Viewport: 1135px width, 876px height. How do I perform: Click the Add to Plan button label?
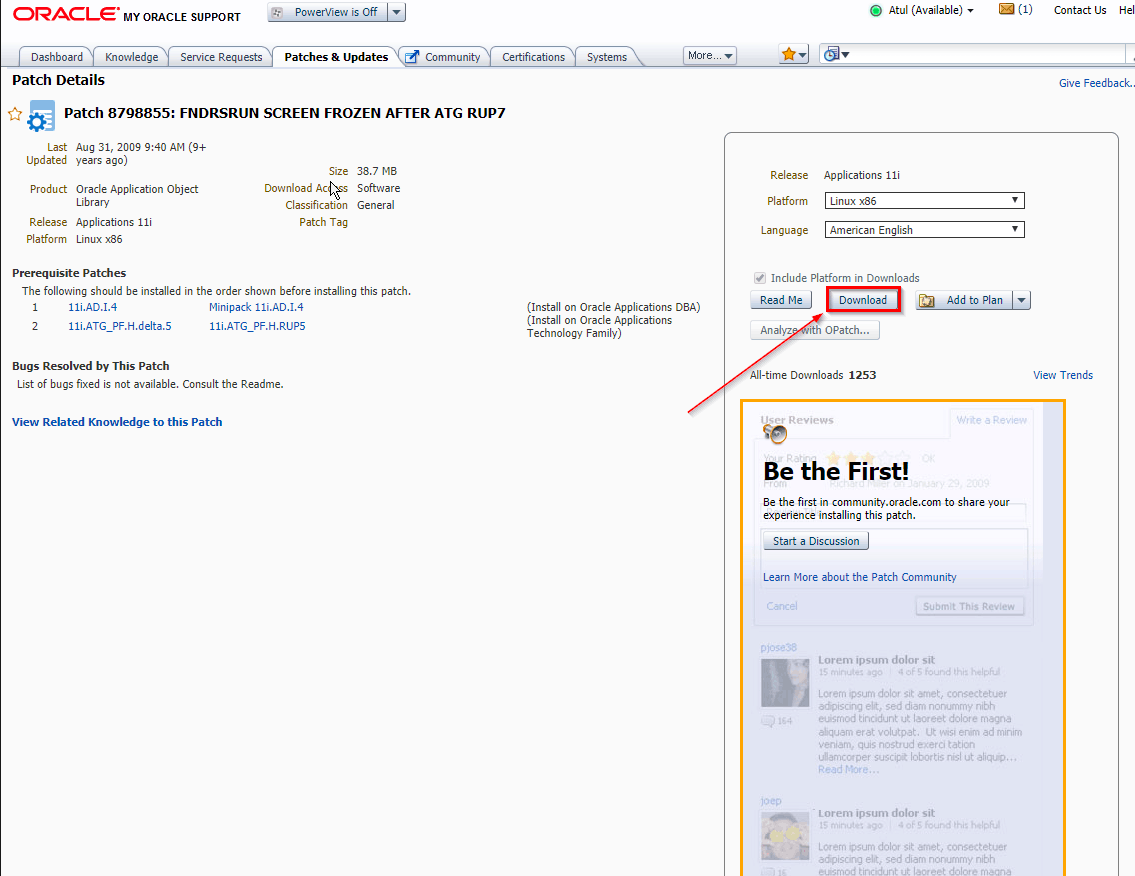(974, 300)
